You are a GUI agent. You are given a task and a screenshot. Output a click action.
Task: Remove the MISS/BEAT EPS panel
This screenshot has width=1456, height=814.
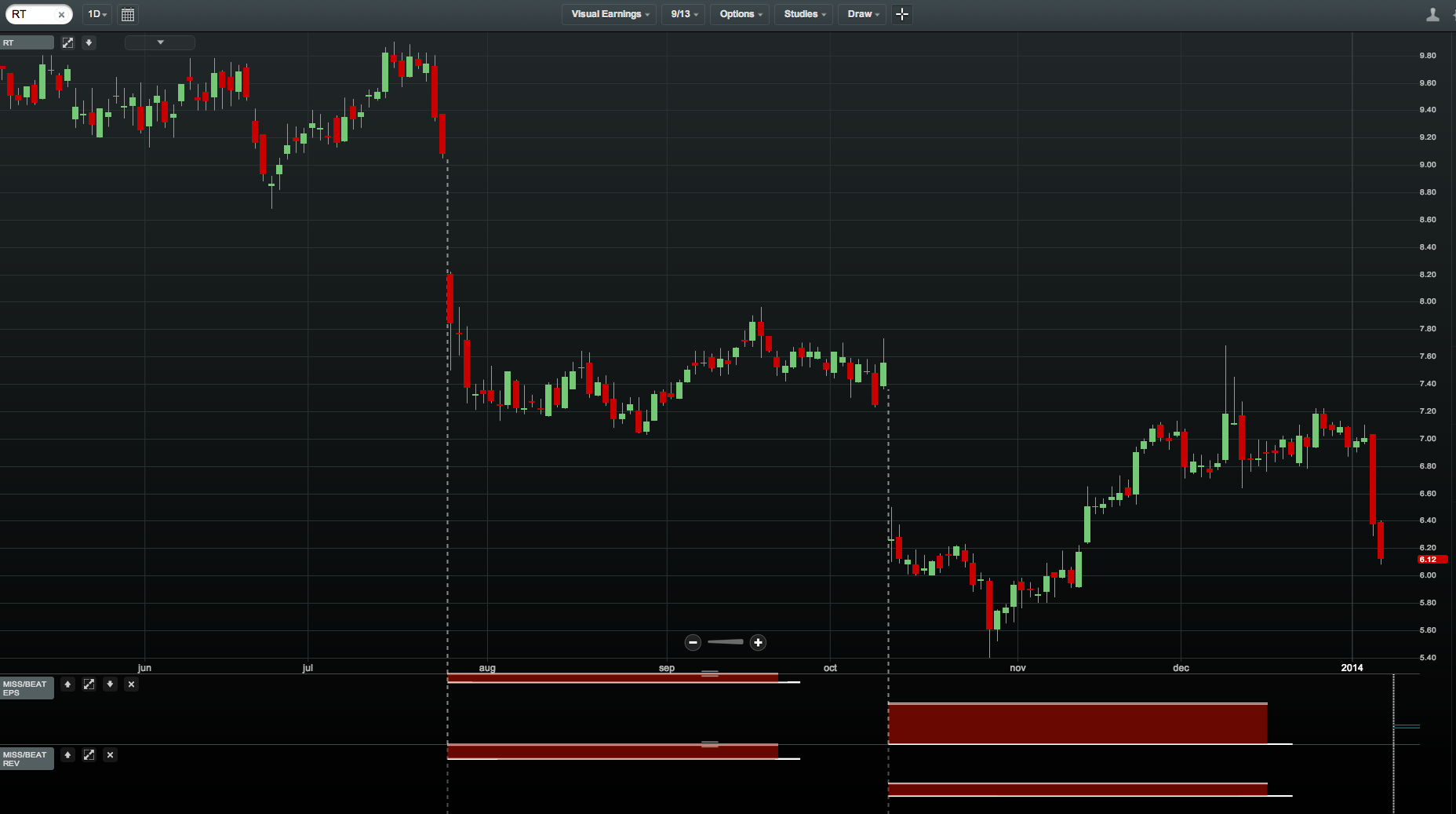click(x=131, y=684)
